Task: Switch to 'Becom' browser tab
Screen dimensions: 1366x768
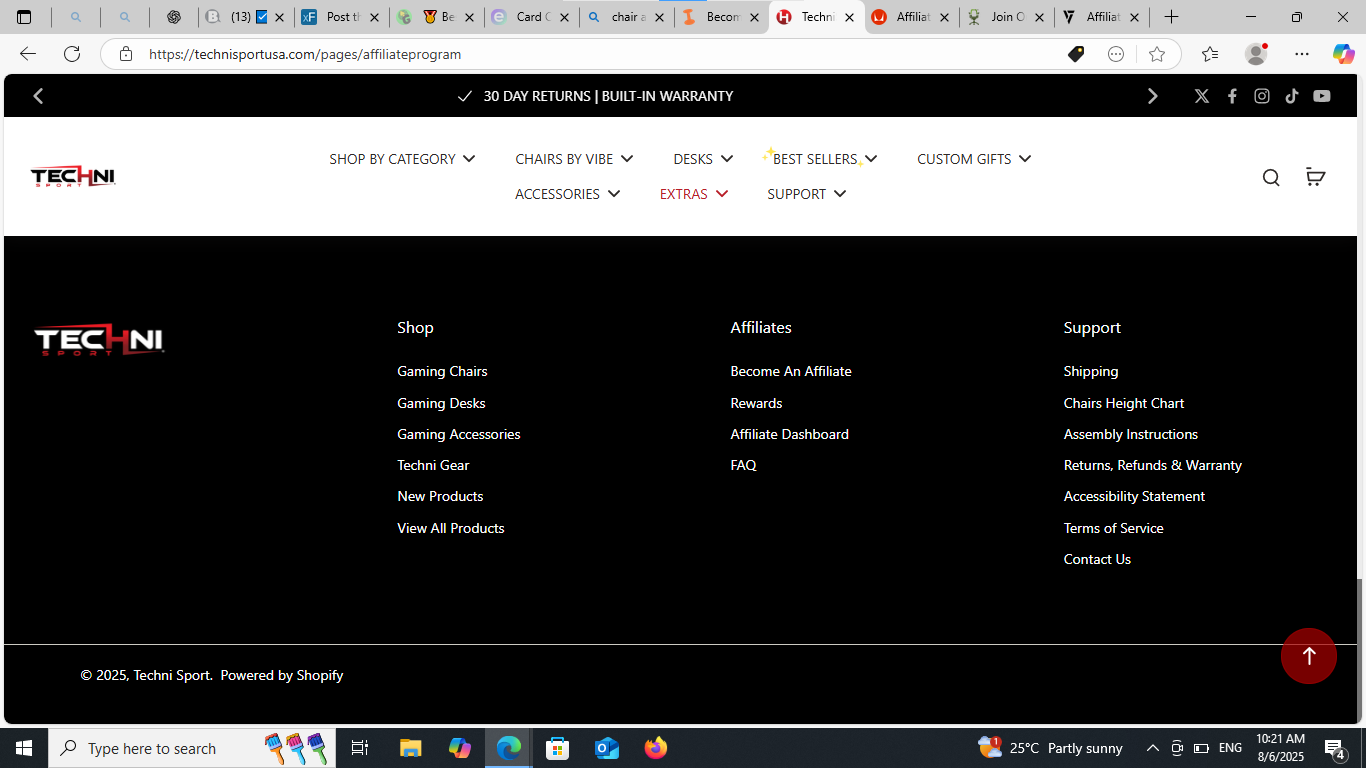Action: click(x=721, y=17)
